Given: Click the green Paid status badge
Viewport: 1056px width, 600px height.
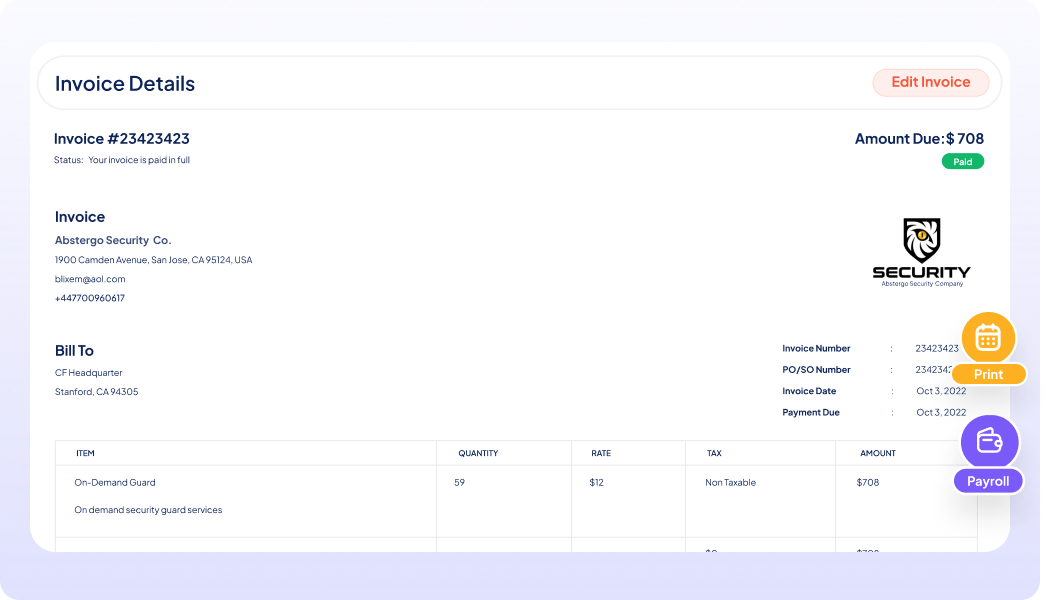Looking at the screenshot, I should pos(962,162).
